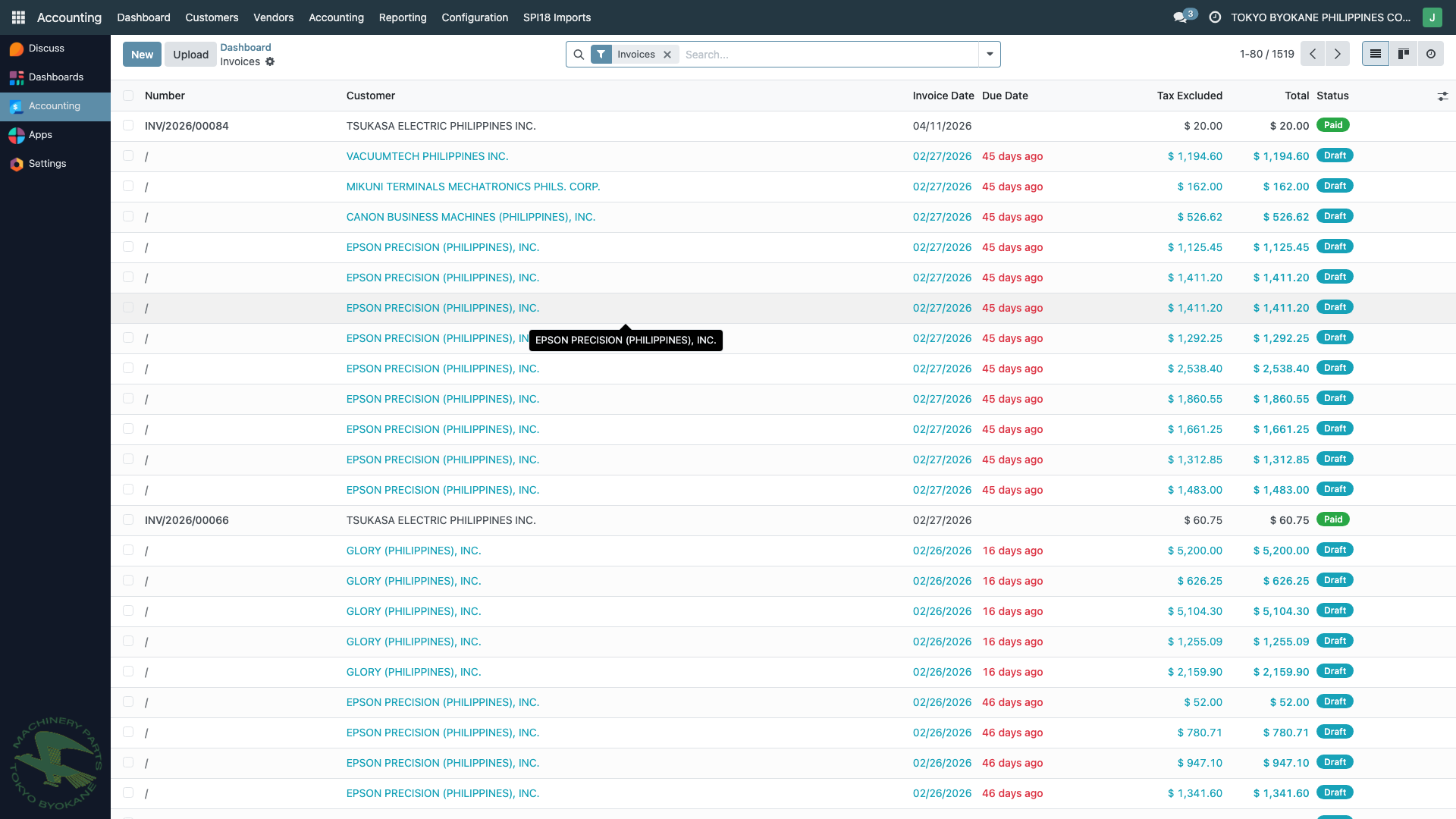Remove the Invoices filter tag
The height and width of the screenshot is (819, 1456).
(667, 54)
